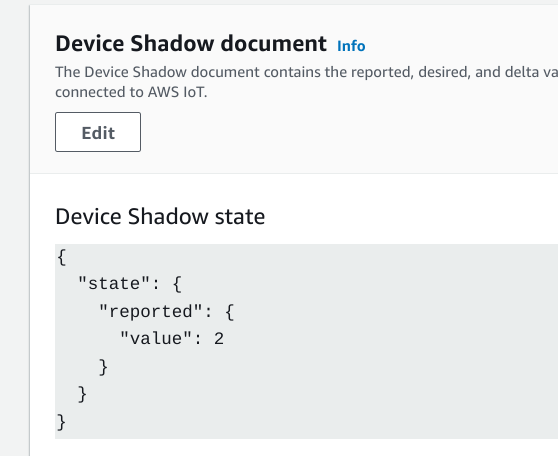Viewport: 558px width, 456px height.
Task: Click the opening brace after "reported":
Action: (230, 312)
